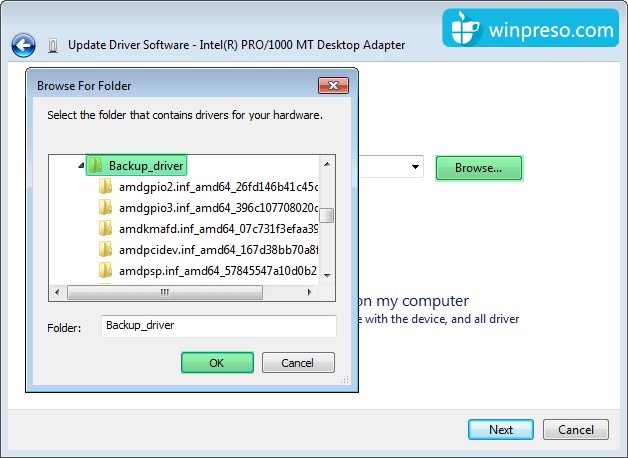The height and width of the screenshot is (458, 628).
Task: Click the Browse dialog resize grip
Action: click(x=345, y=380)
